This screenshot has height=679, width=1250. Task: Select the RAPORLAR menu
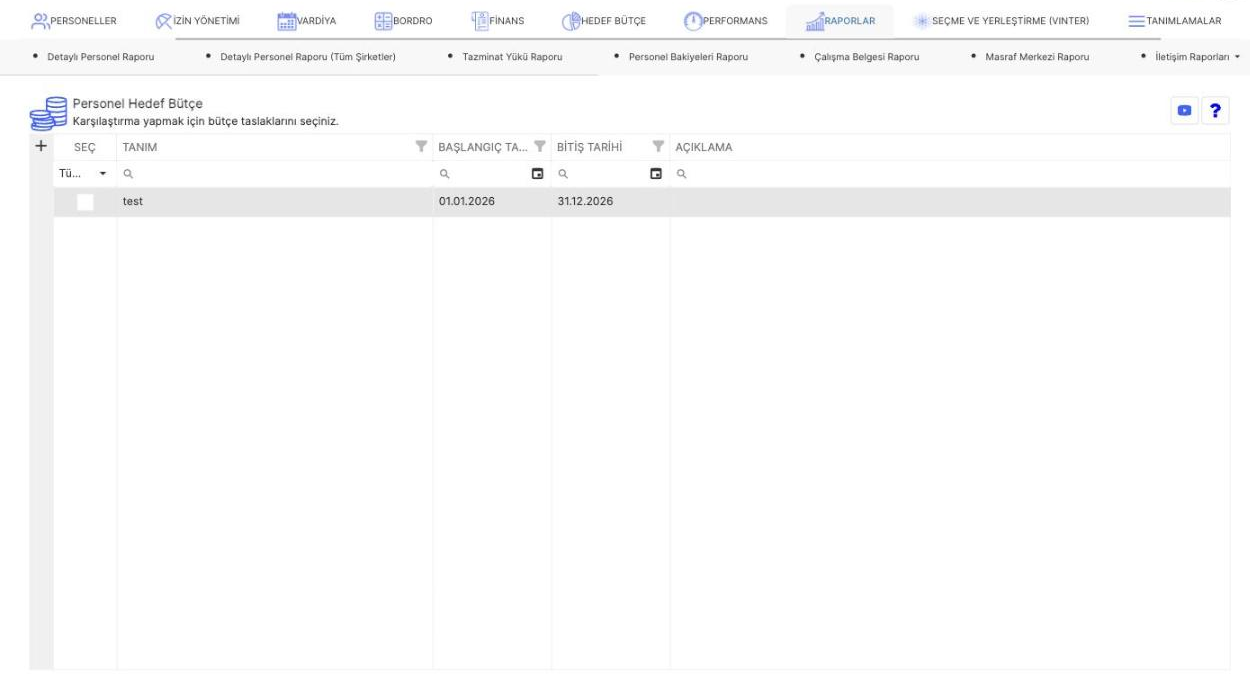840,21
